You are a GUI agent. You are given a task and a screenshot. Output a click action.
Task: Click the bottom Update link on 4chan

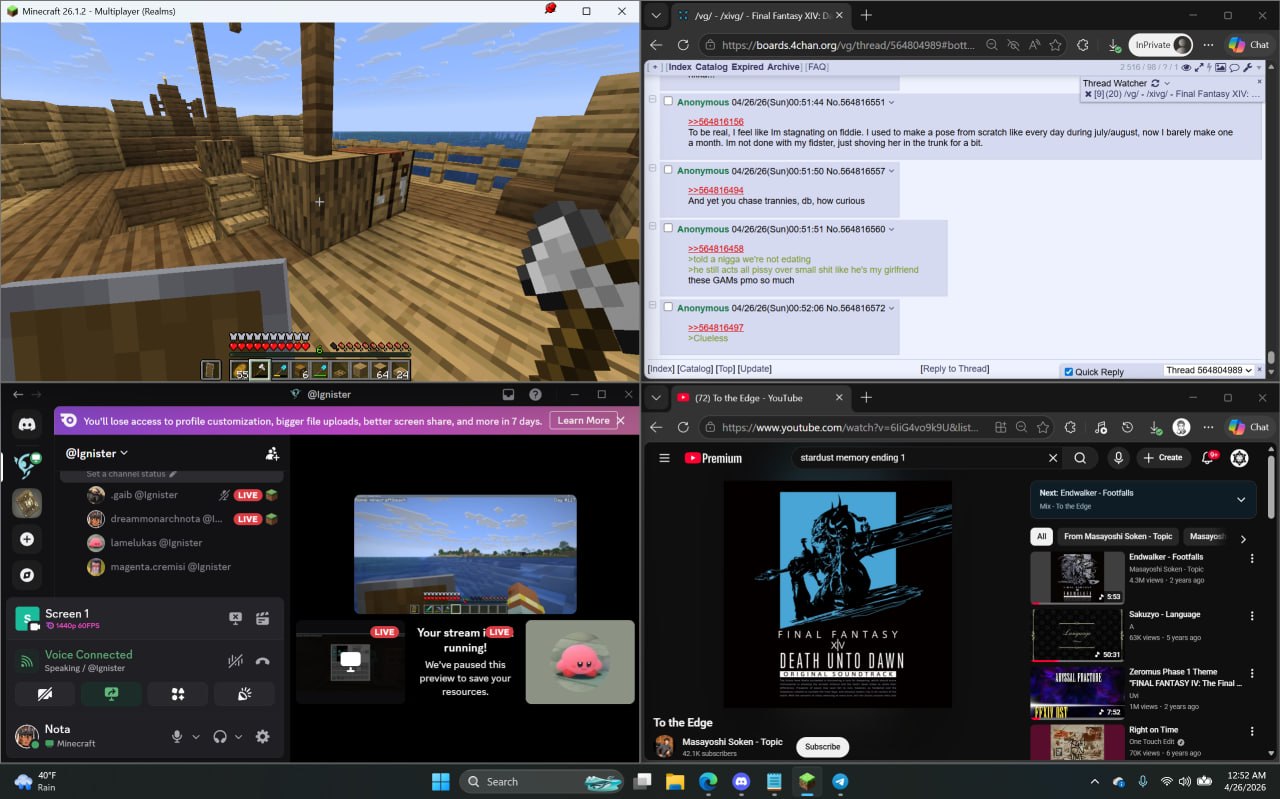point(754,369)
